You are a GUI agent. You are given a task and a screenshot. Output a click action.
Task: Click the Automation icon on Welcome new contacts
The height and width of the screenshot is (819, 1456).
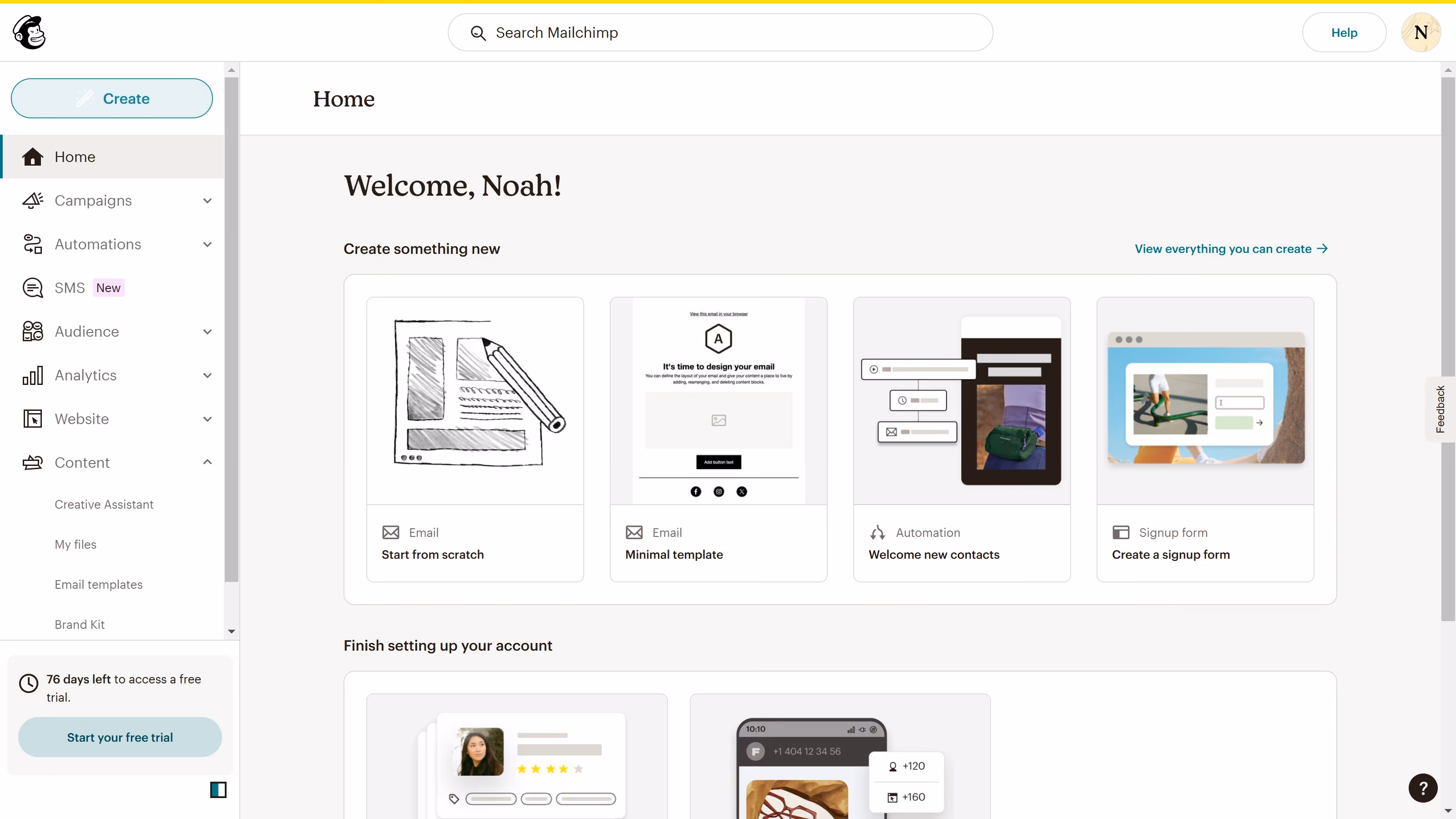(877, 532)
